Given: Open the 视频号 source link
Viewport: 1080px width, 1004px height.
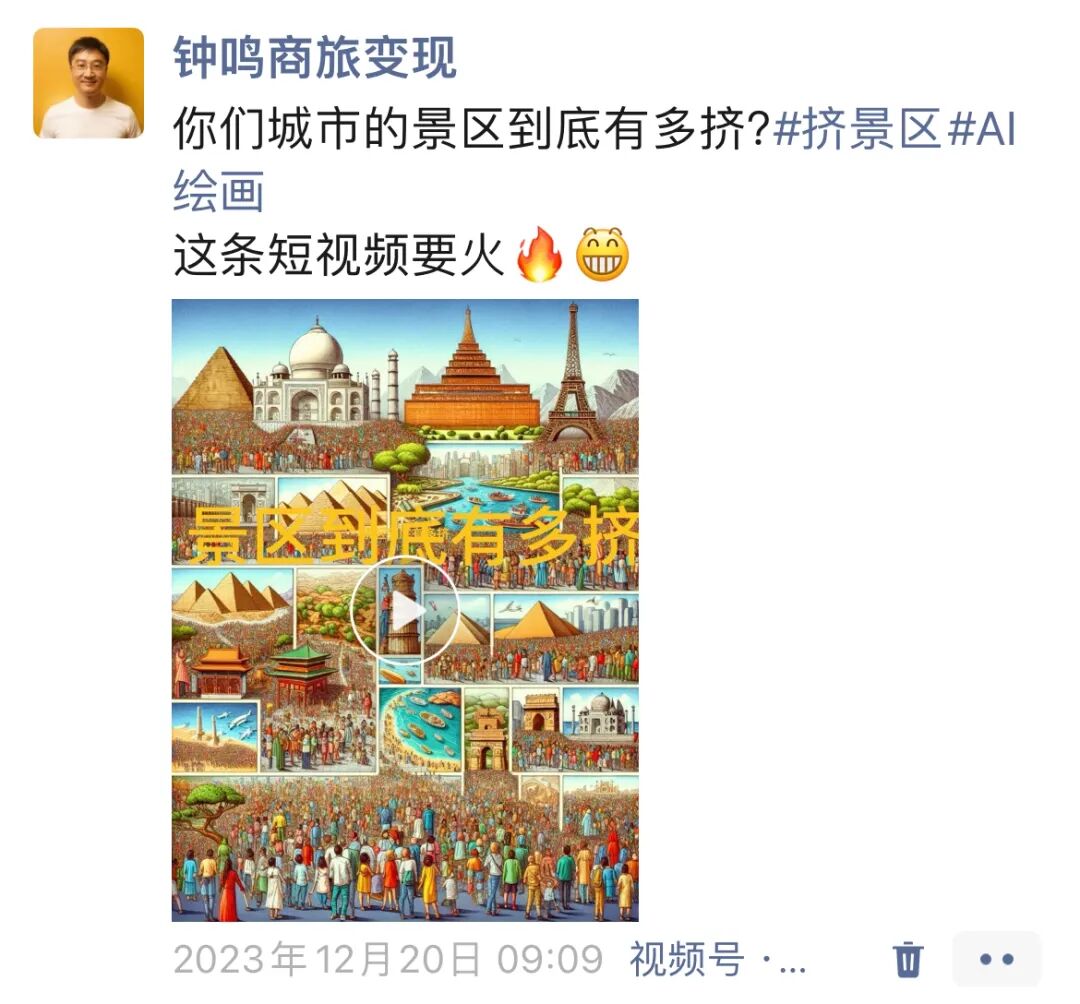Looking at the screenshot, I should pos(687,959).
